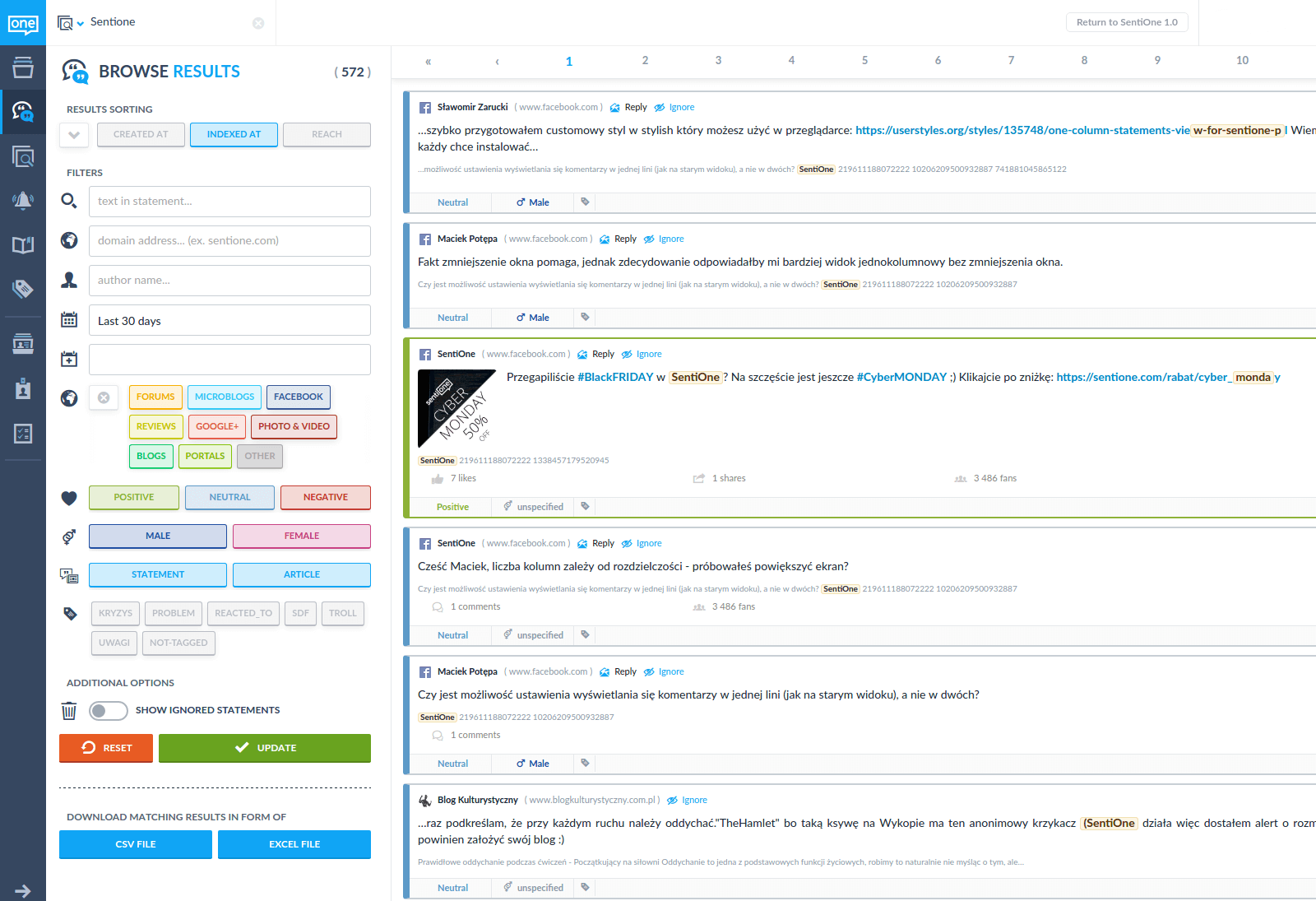Filter by Negative sentiment

coord(326,497)
